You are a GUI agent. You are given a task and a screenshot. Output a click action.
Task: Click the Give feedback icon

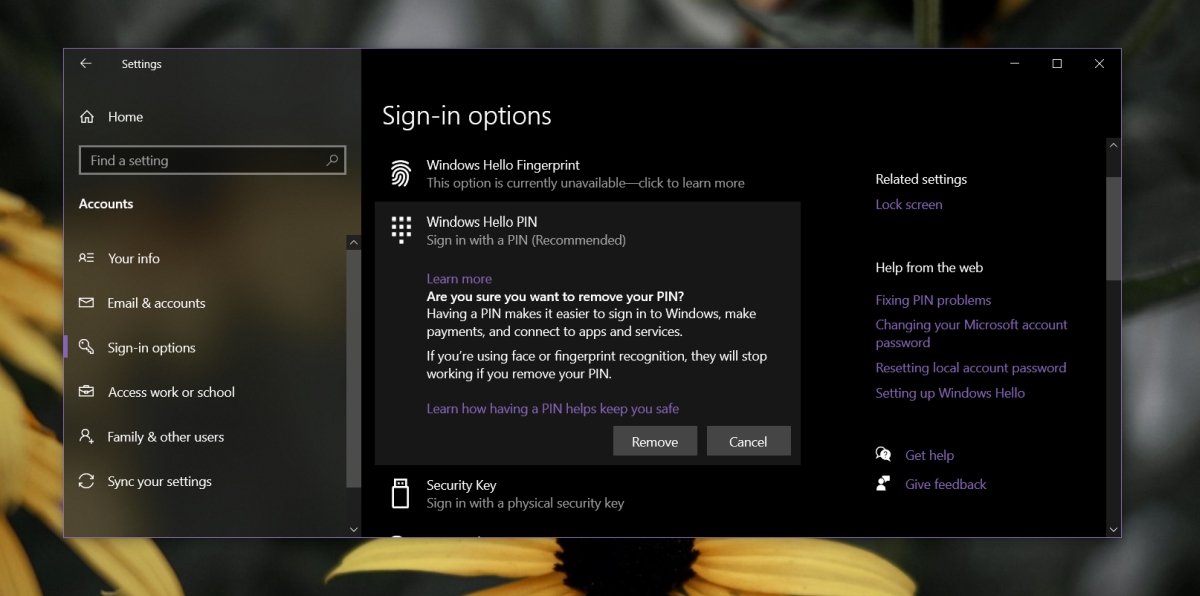(x=884, y=483)
